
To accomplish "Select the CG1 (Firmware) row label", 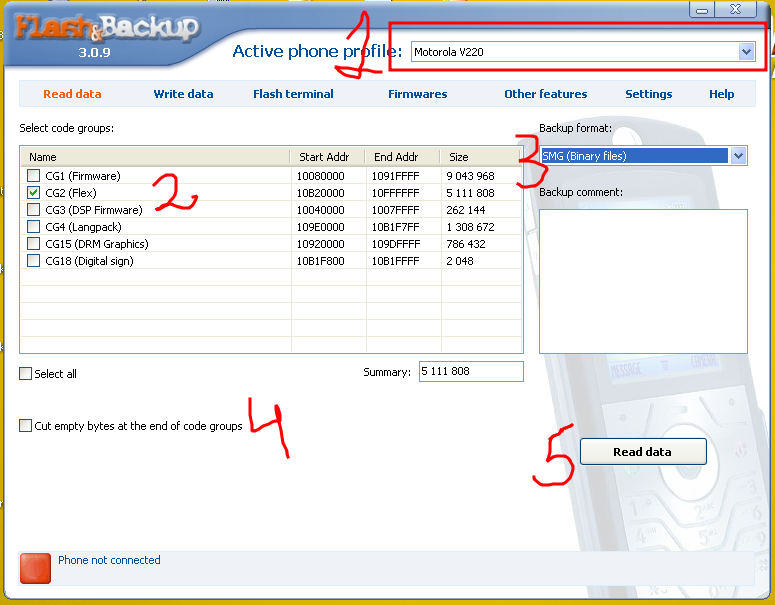I will pyautogui.click(x=83, y=176).
